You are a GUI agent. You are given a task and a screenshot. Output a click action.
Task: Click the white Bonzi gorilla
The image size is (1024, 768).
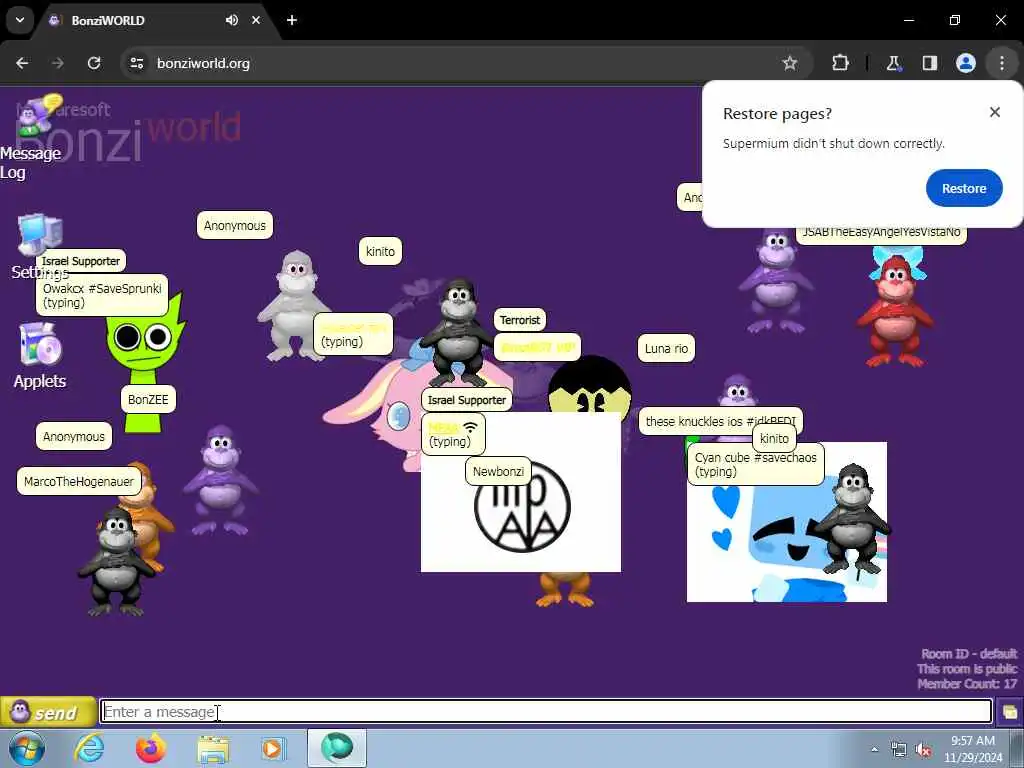tap(293, 305)
